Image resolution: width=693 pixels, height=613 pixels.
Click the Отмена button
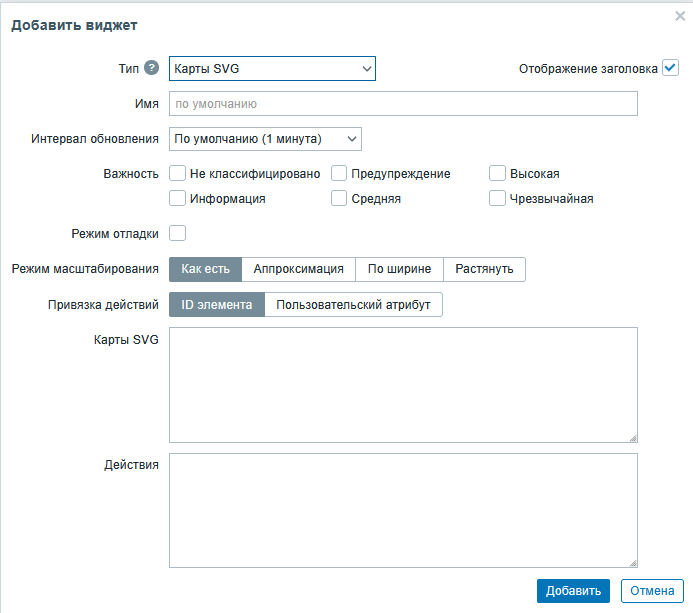coord(653,590)
